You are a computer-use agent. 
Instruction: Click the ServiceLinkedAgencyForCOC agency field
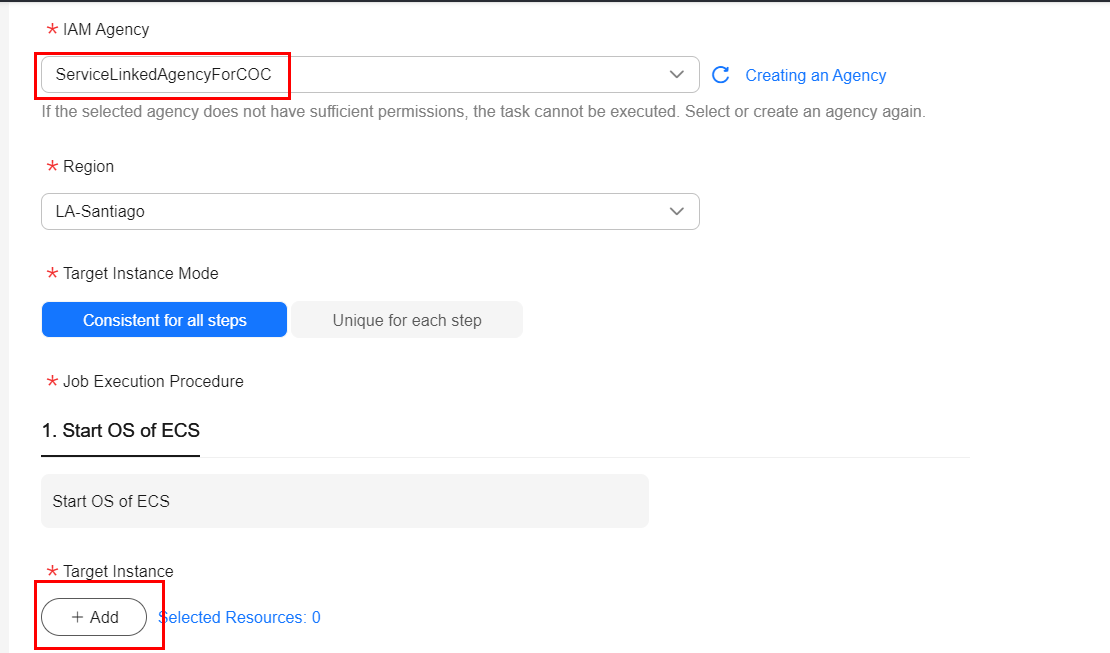click(x=350, y=75)
